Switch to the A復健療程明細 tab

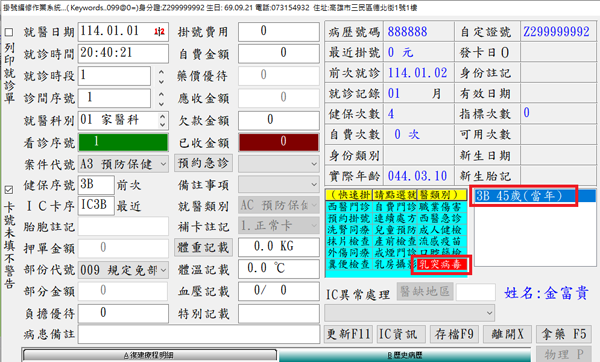tap(149, 355)
